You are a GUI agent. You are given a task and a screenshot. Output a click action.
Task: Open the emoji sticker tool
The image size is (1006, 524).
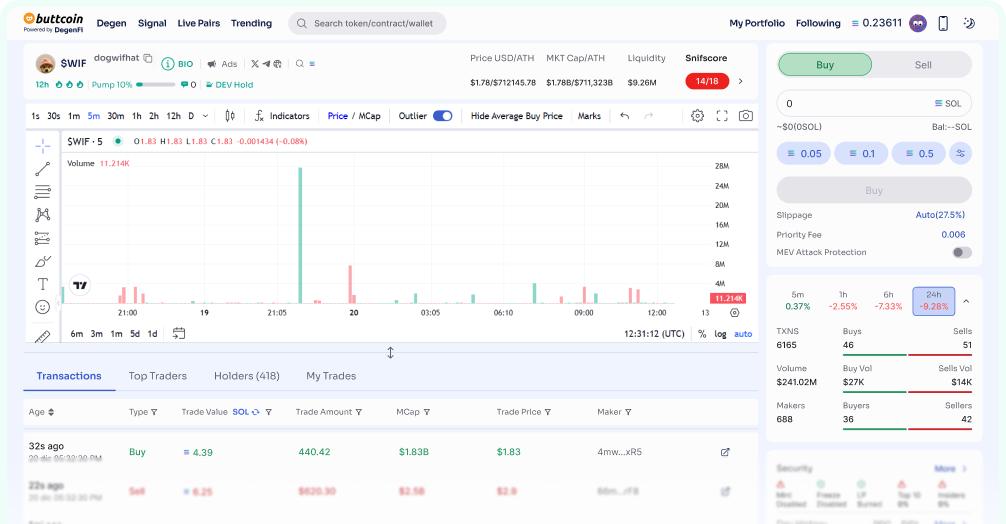(42, 307)
